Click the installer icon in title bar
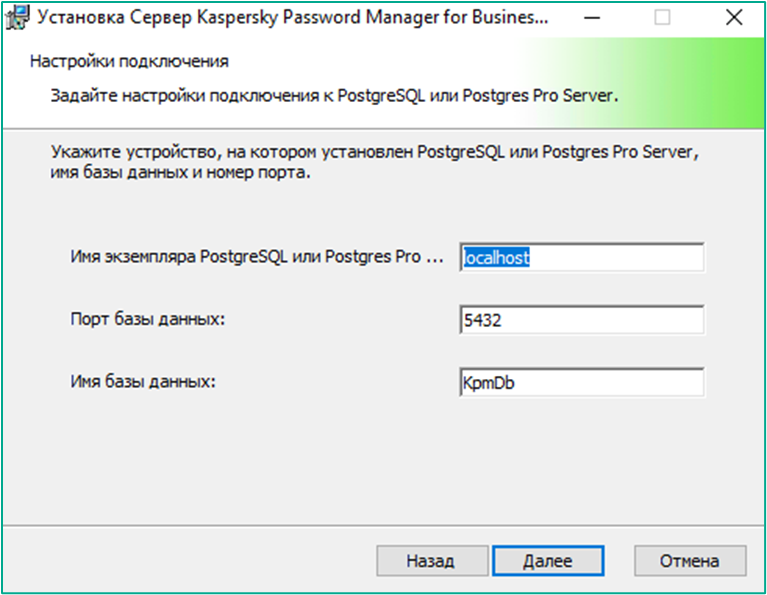767x595 pixels. point(18,18)
